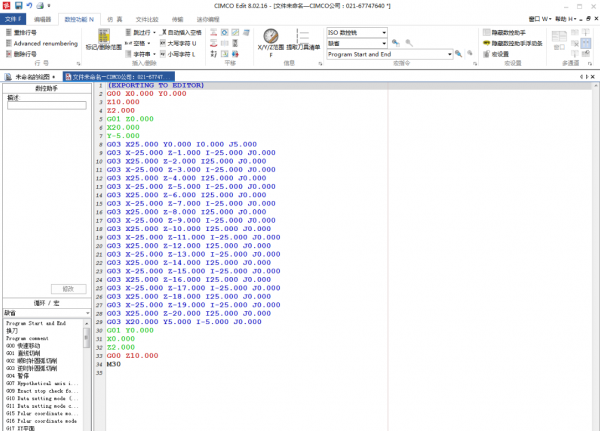Open the 仿真 ribbon tab
The height and width of the screenshot is (431, 600).
115,20
